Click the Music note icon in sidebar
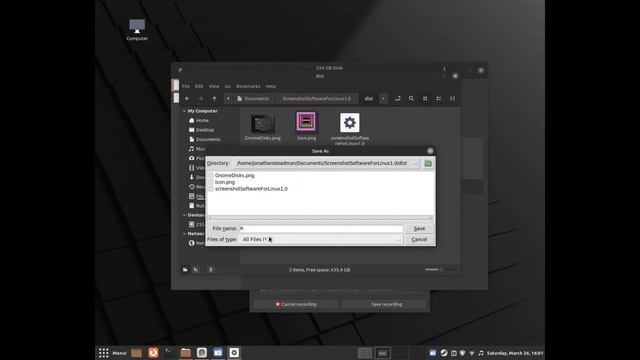 pyautogui.click(x=191, y=149)
